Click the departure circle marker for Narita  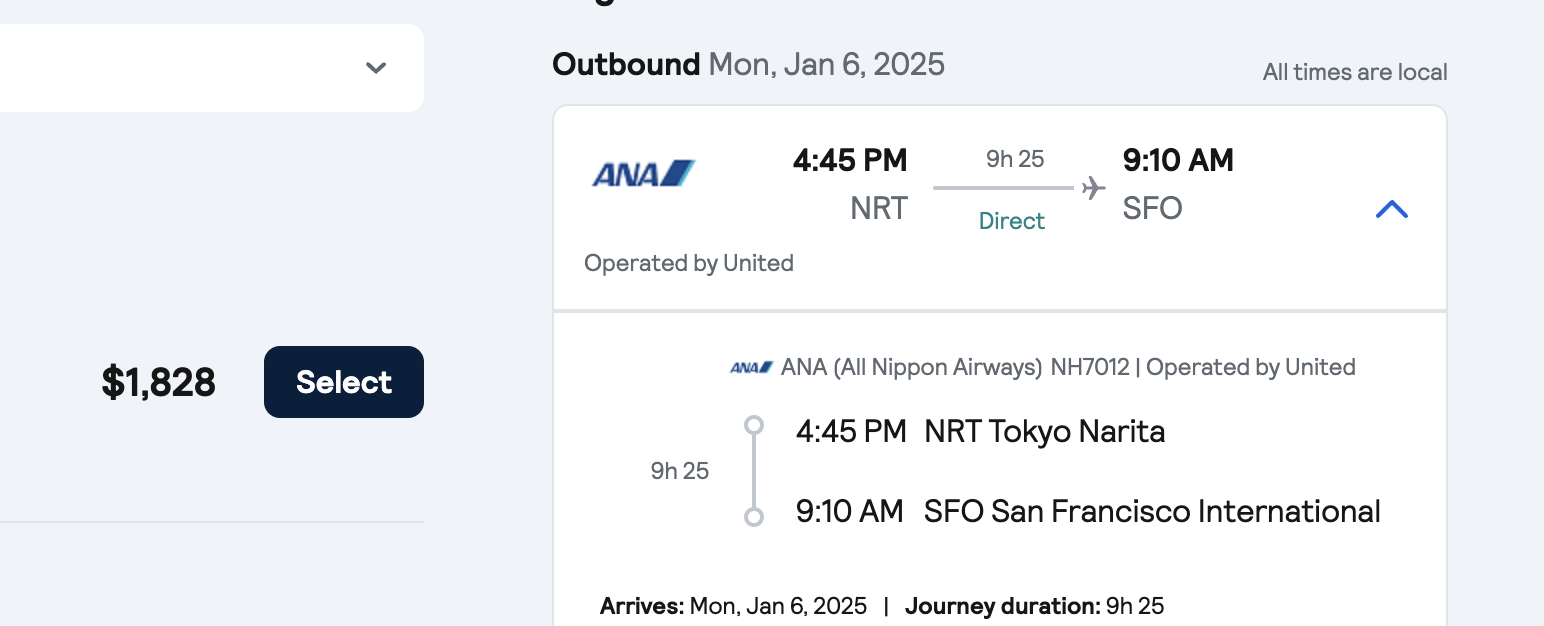click(754, 426)
